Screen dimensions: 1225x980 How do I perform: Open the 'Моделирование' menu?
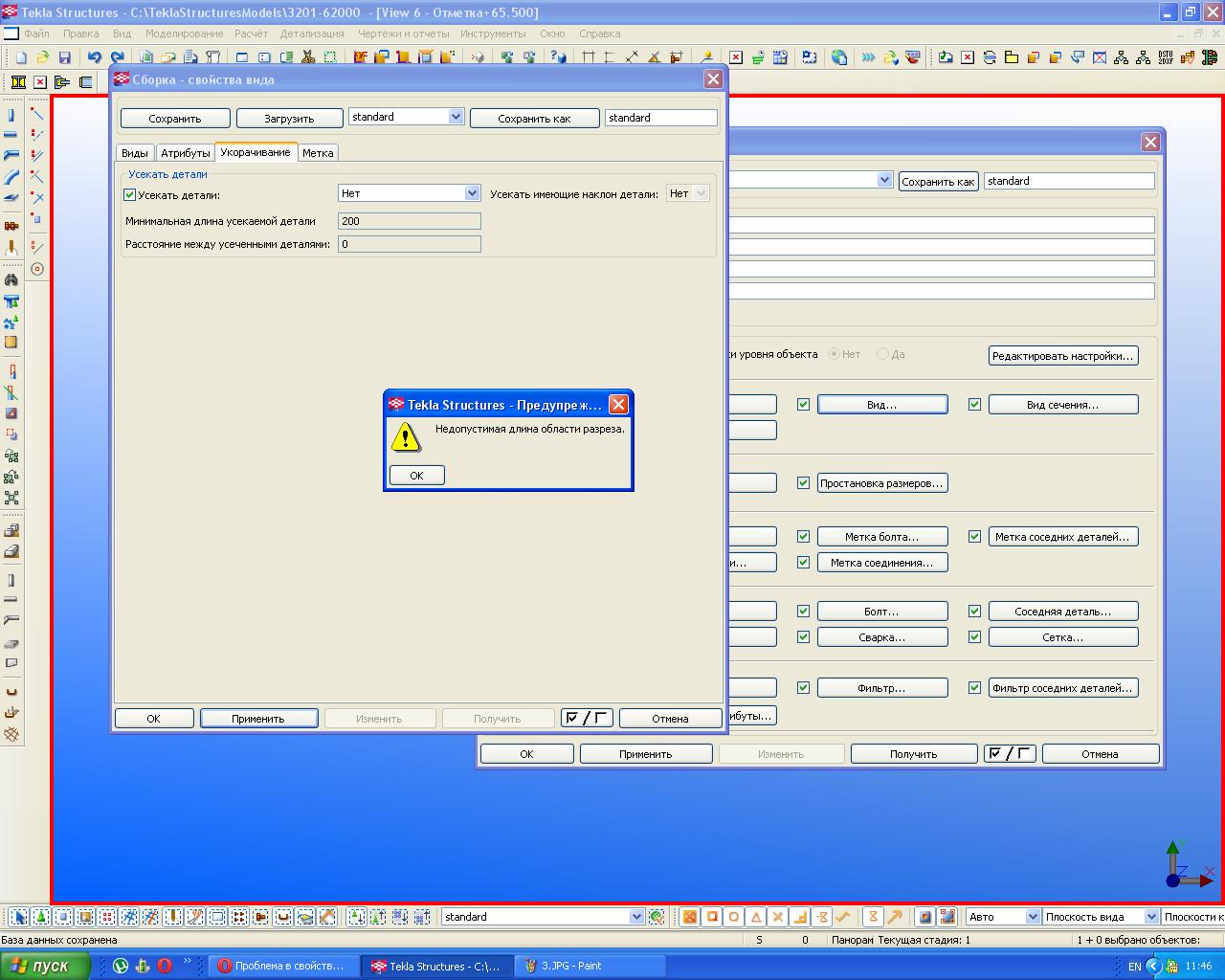[184, 33]
